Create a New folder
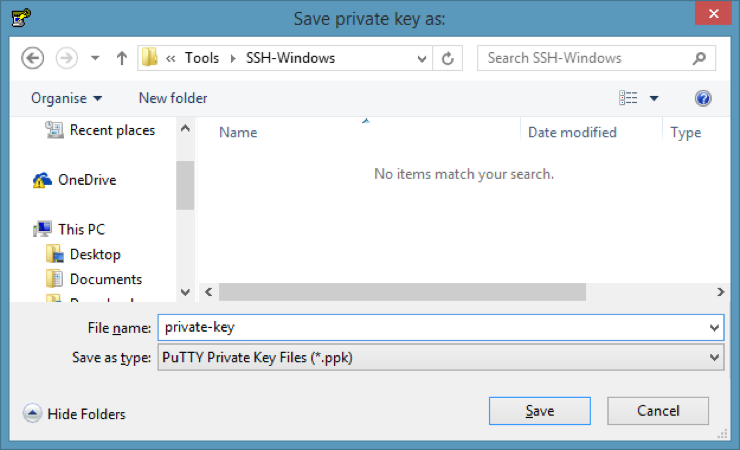The image size is (740, 450). (173, 98)
